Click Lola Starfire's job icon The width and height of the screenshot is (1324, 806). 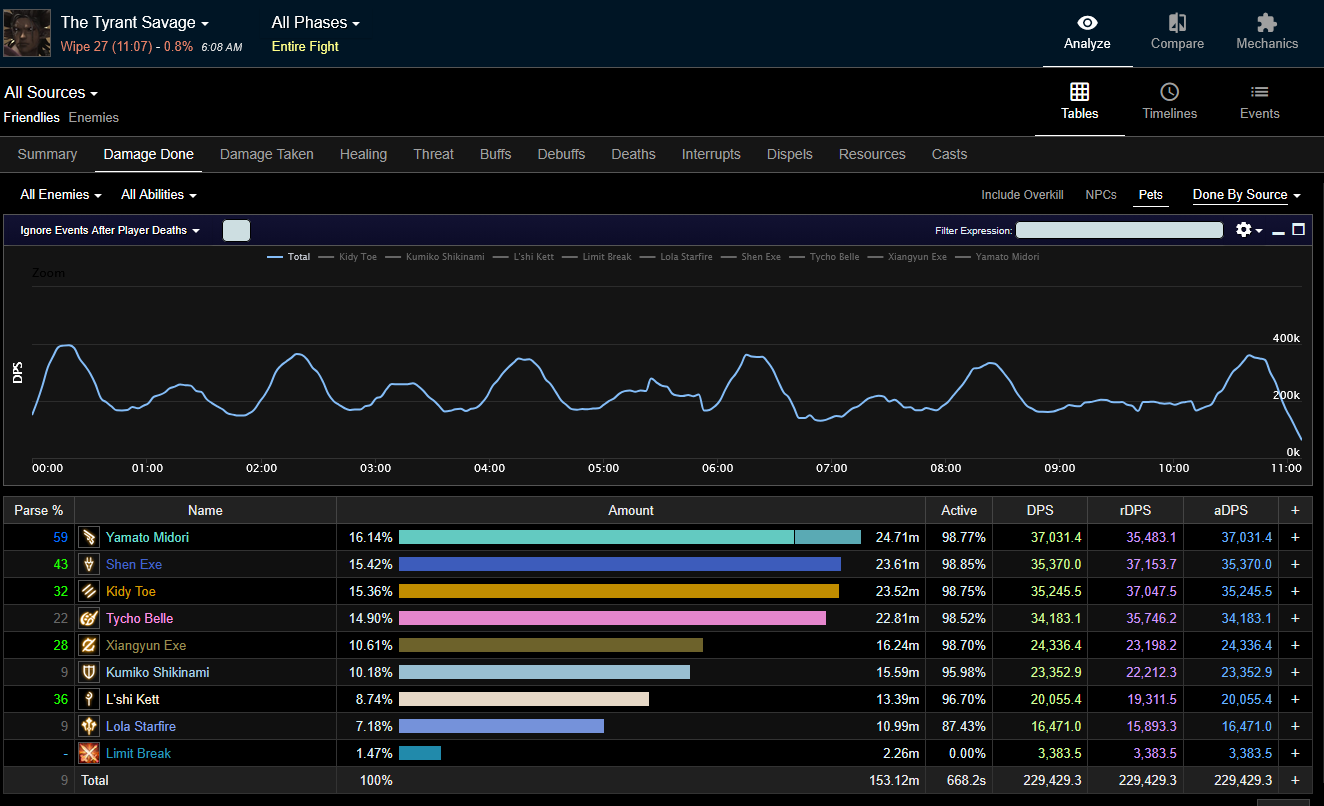(90, 726)
